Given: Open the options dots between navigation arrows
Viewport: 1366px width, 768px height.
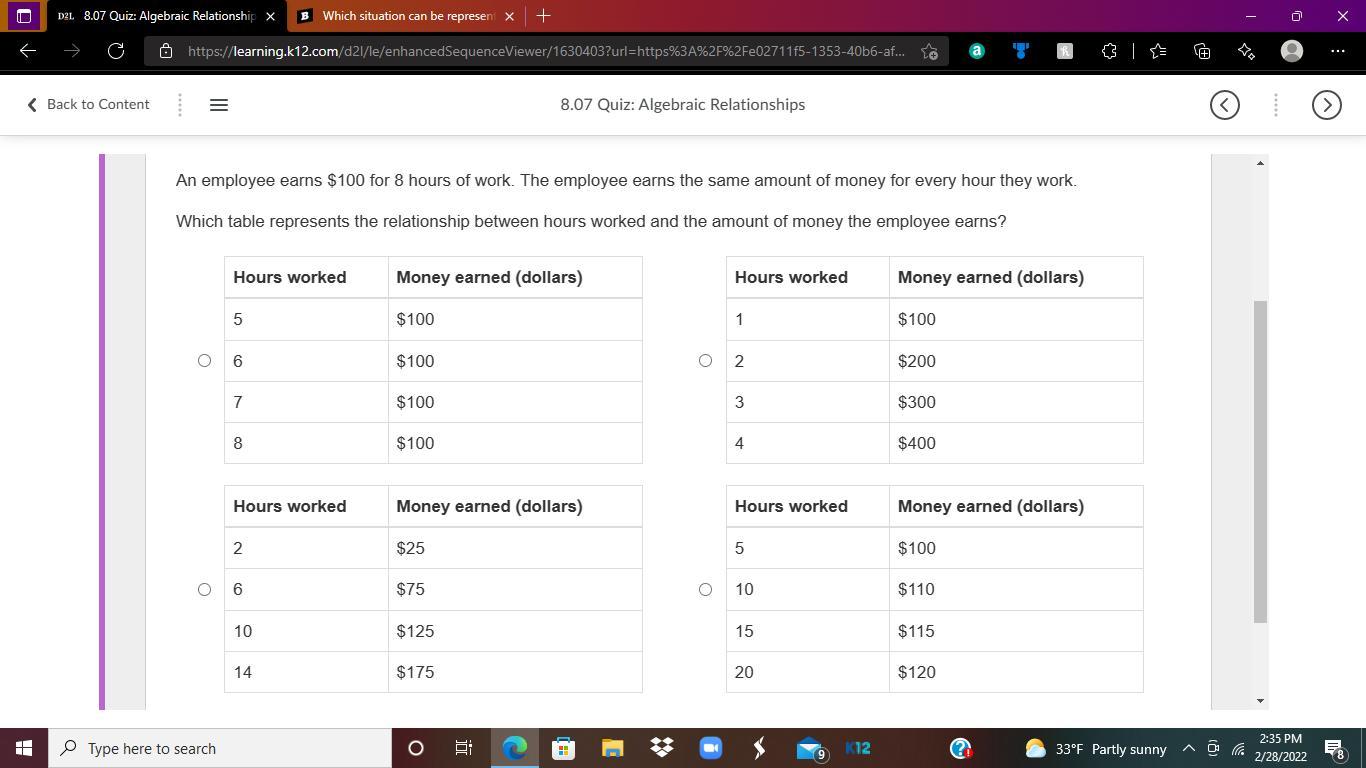Looking at the screenshot, I should pyautogui.click(x=1276, y=105).
